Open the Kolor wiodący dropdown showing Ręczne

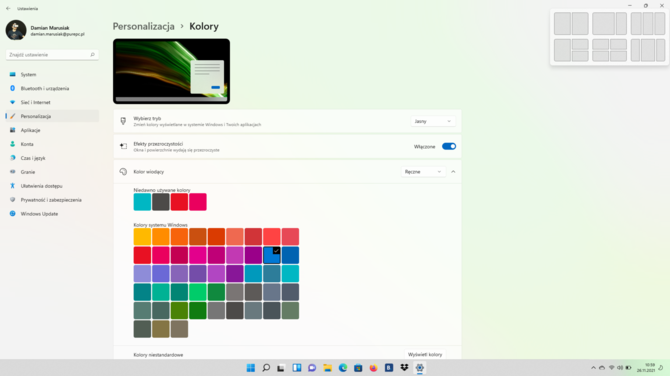point(423,172)
